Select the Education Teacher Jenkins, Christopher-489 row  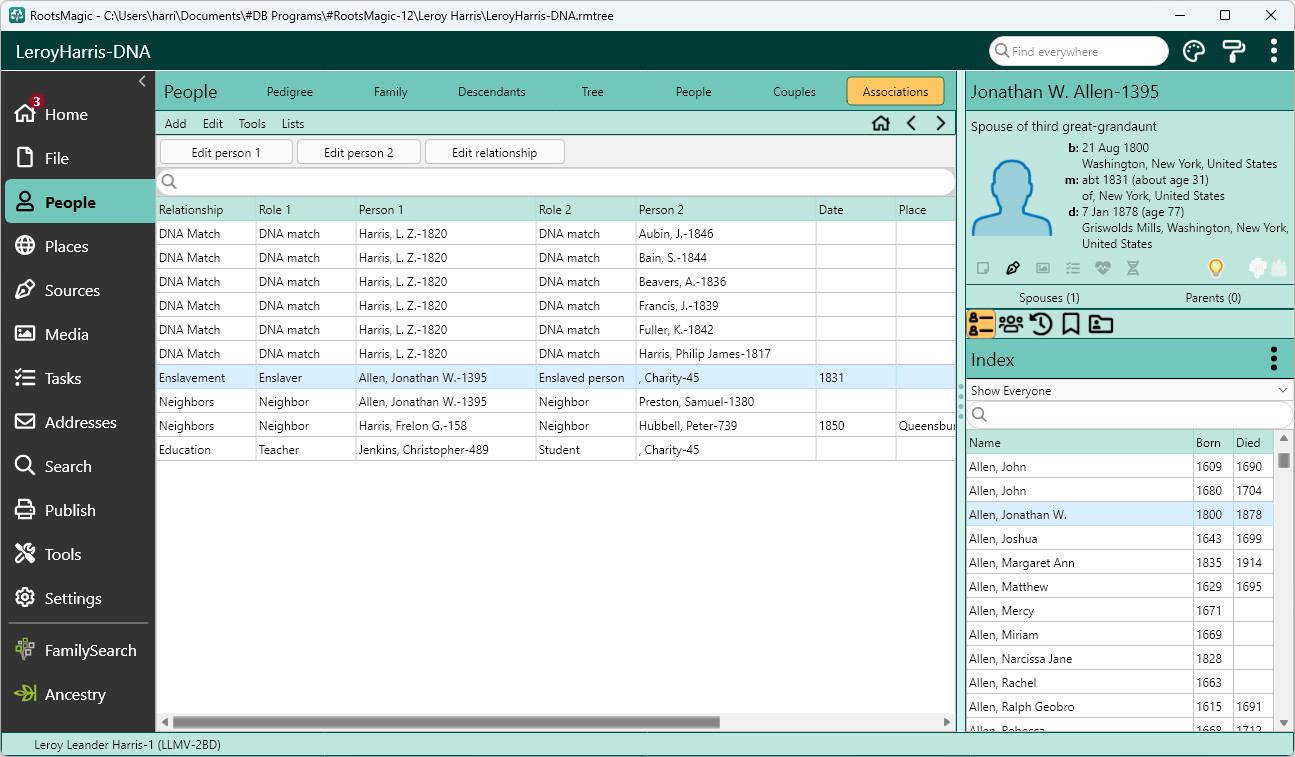[555, 450]
